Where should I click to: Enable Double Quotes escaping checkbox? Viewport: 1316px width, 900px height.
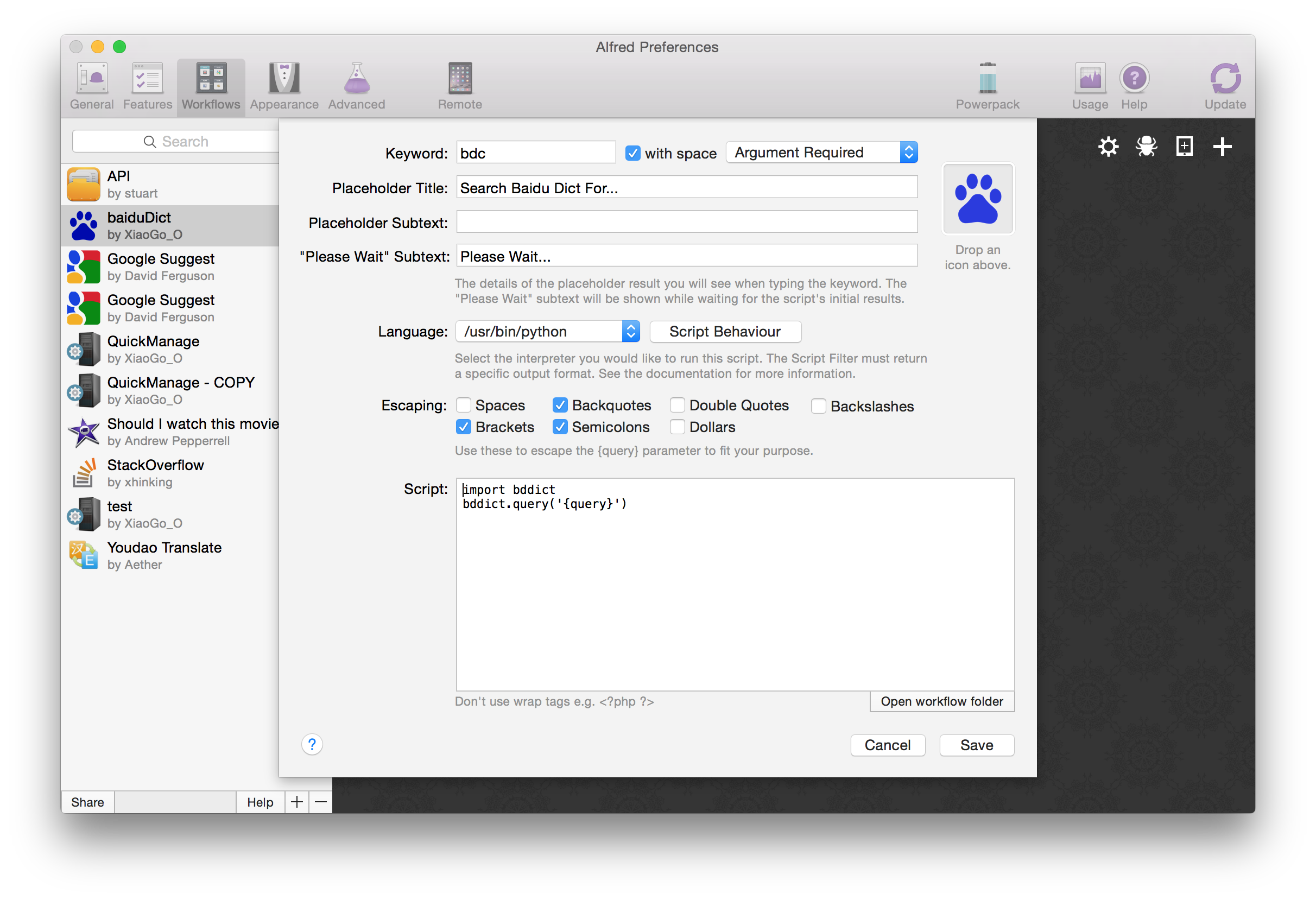[x=677, y=405]
